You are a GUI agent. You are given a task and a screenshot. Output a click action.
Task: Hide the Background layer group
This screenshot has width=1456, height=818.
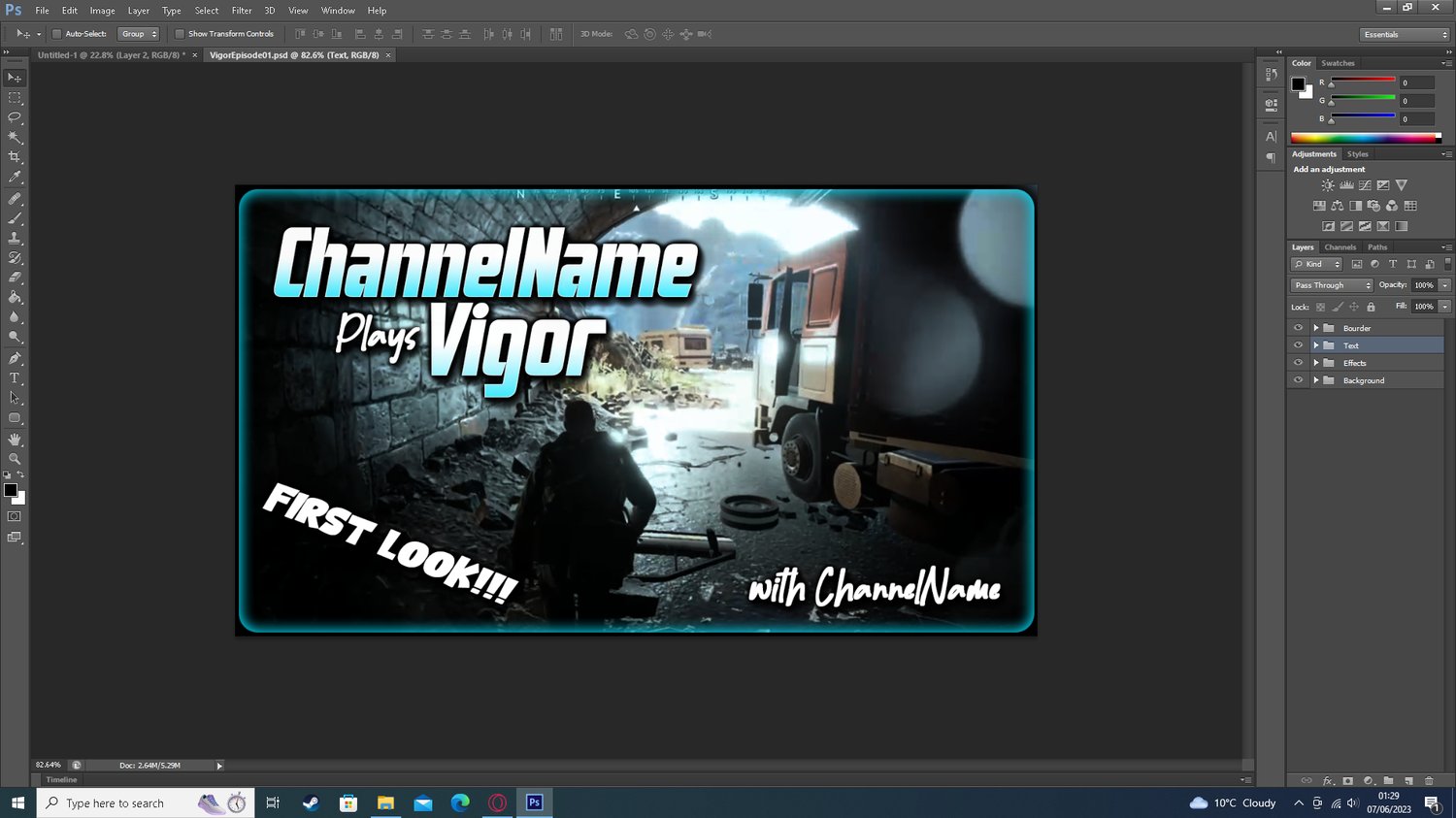[x=1298, y=380]
